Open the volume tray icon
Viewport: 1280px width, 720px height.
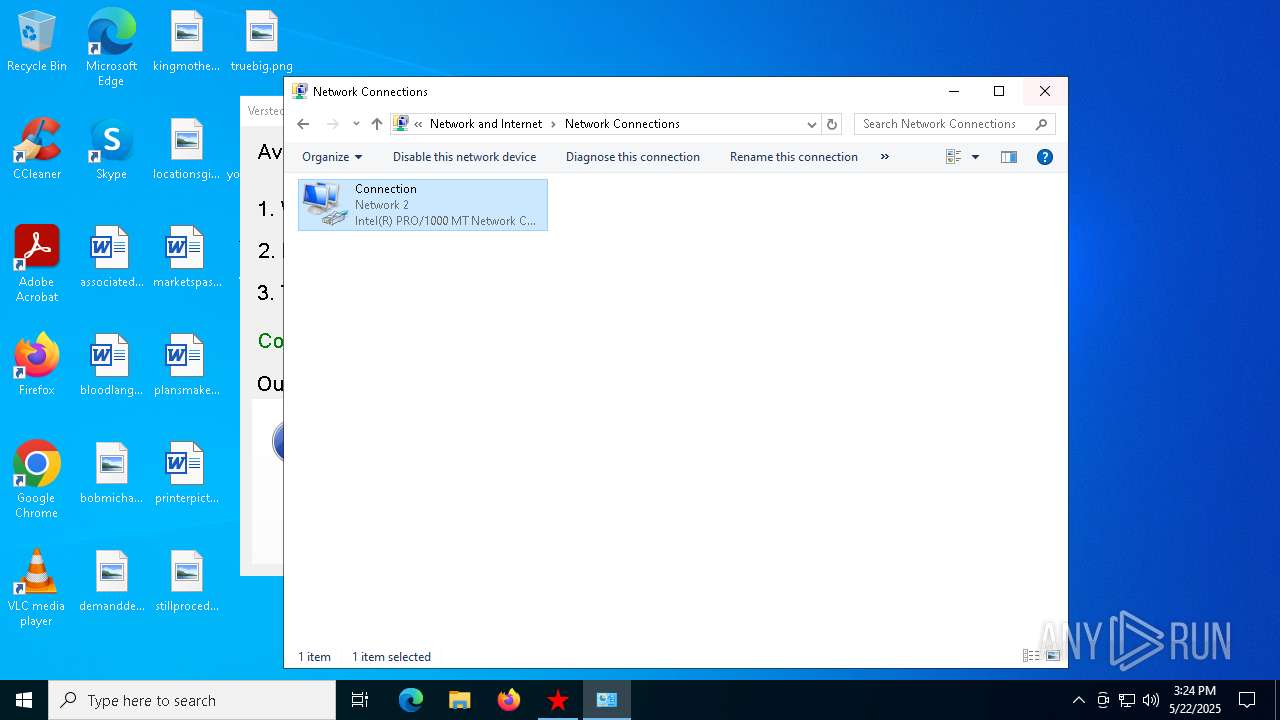[1150, 700]
